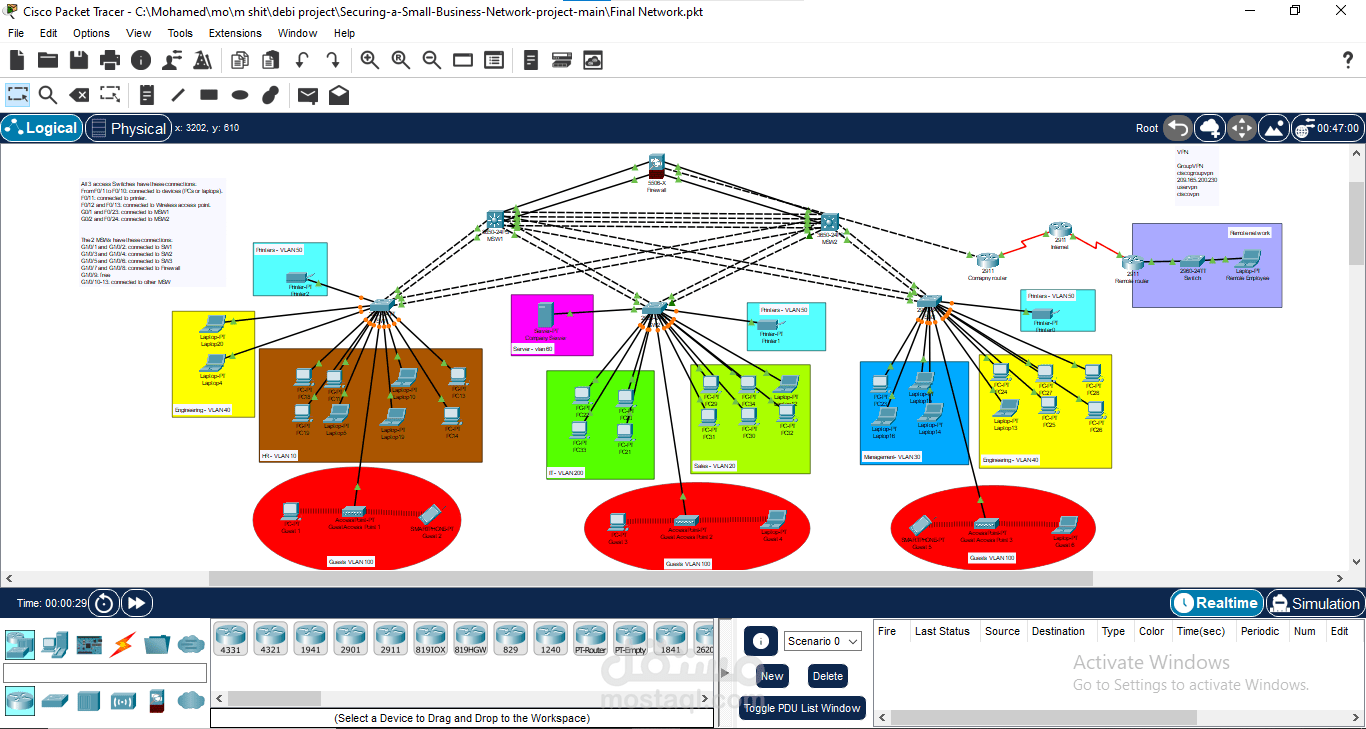Switch to Realtime mode

[1215, 603]
